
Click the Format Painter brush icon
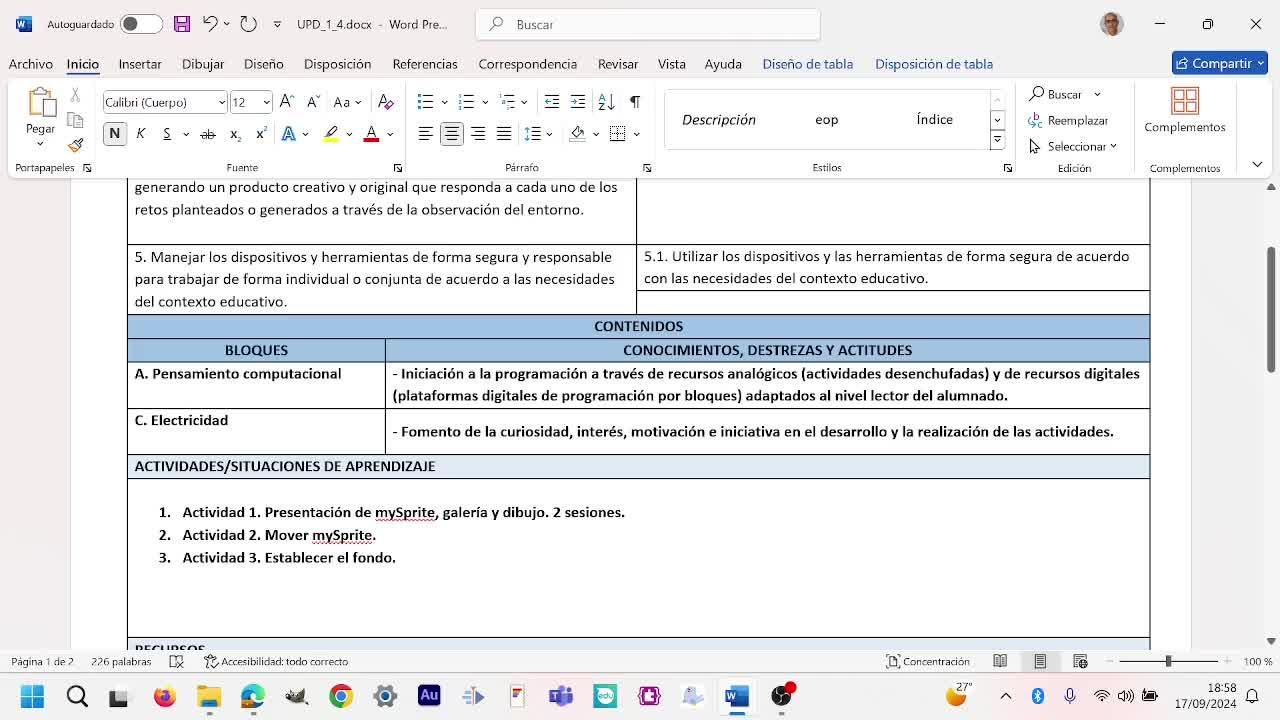[x=75, y=145]
